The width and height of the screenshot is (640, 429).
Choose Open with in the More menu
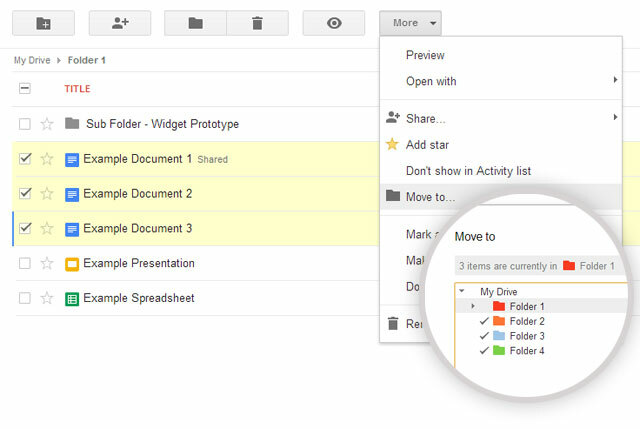coord(500,81)
